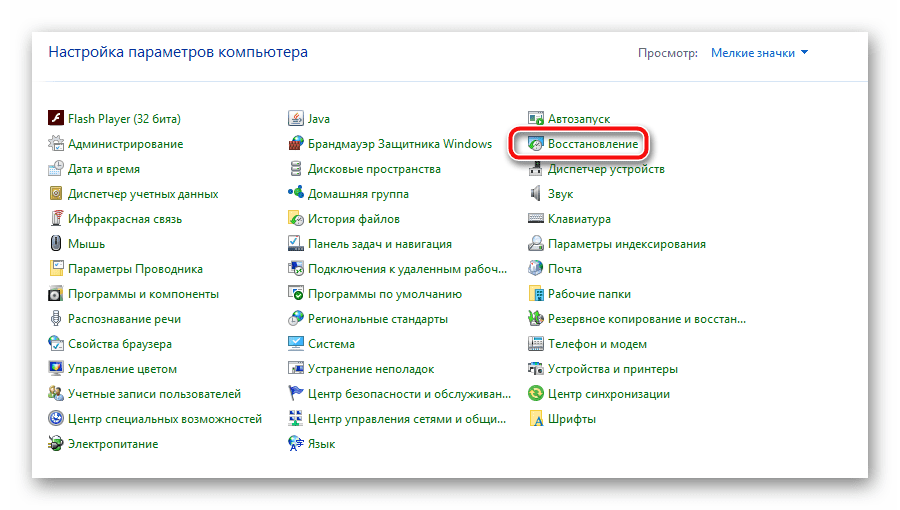Click the Просмотр: label
900x510 pixels.
click(668, 53)
